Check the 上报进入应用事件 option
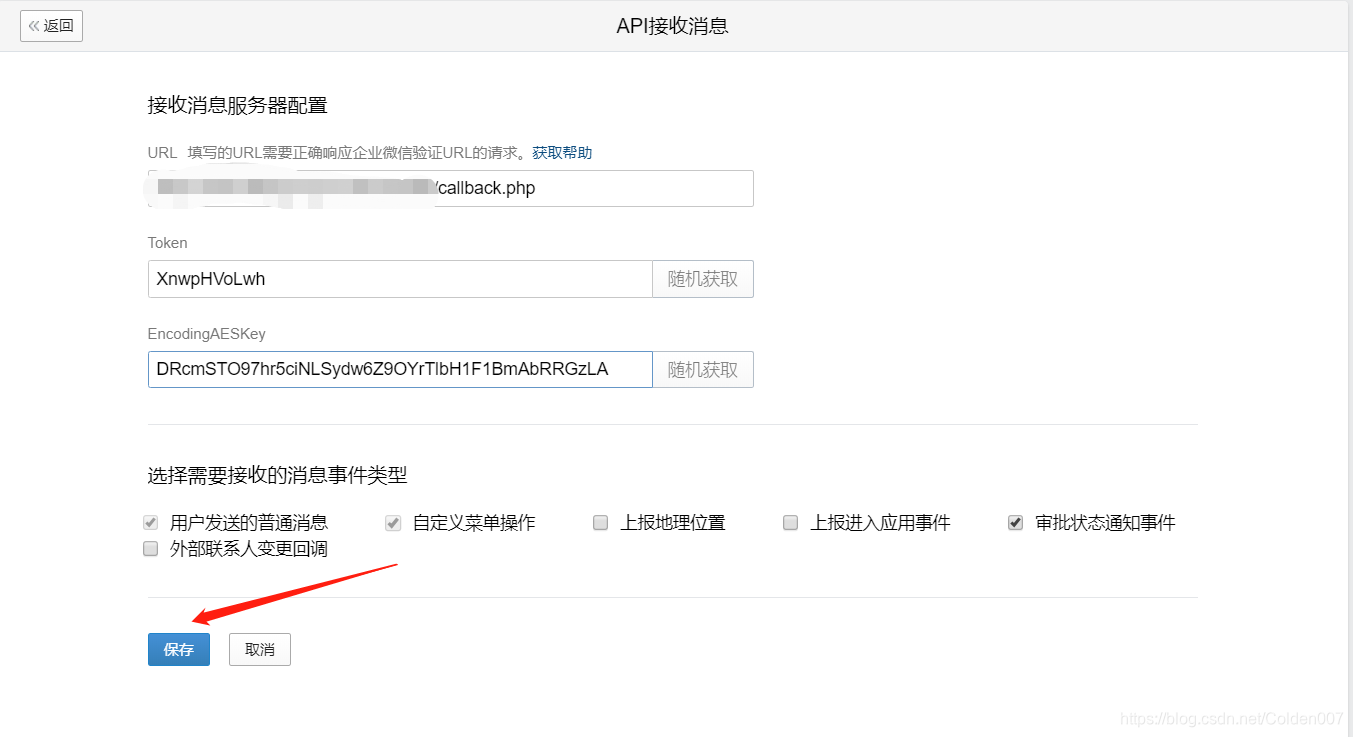The height and width of the screenshot is (737, 1353). point(790,522)
